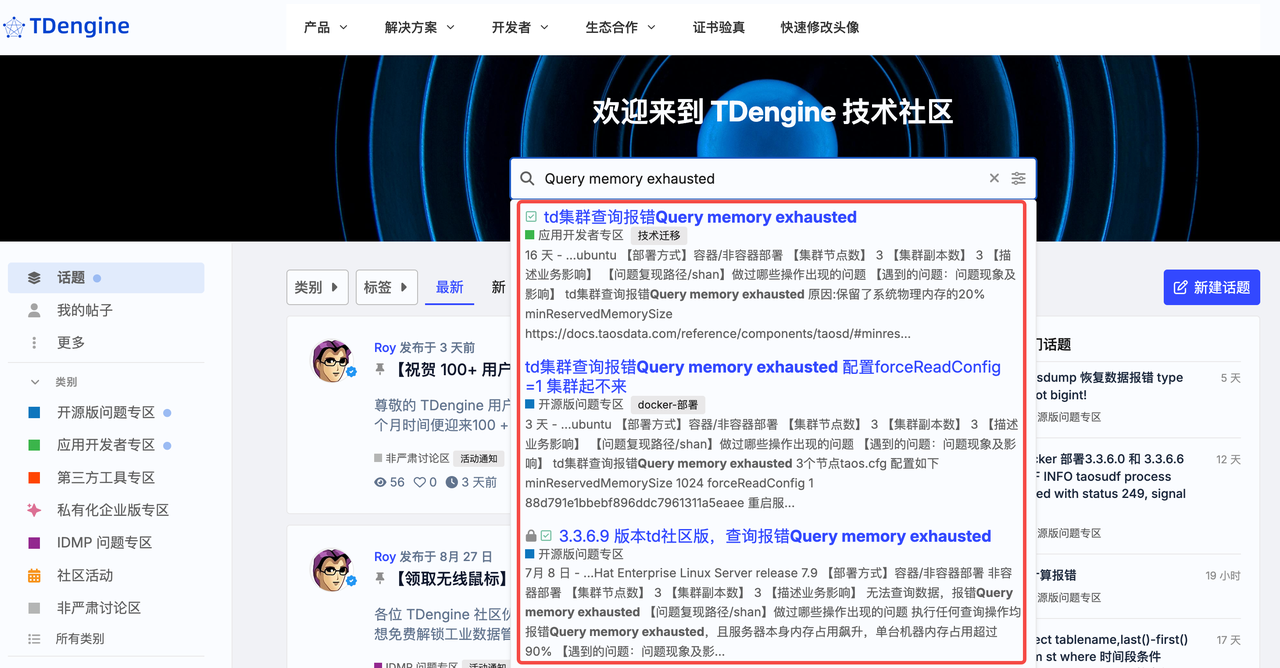
Task: Clear the search box with the X icon
Action: point(993,178)
